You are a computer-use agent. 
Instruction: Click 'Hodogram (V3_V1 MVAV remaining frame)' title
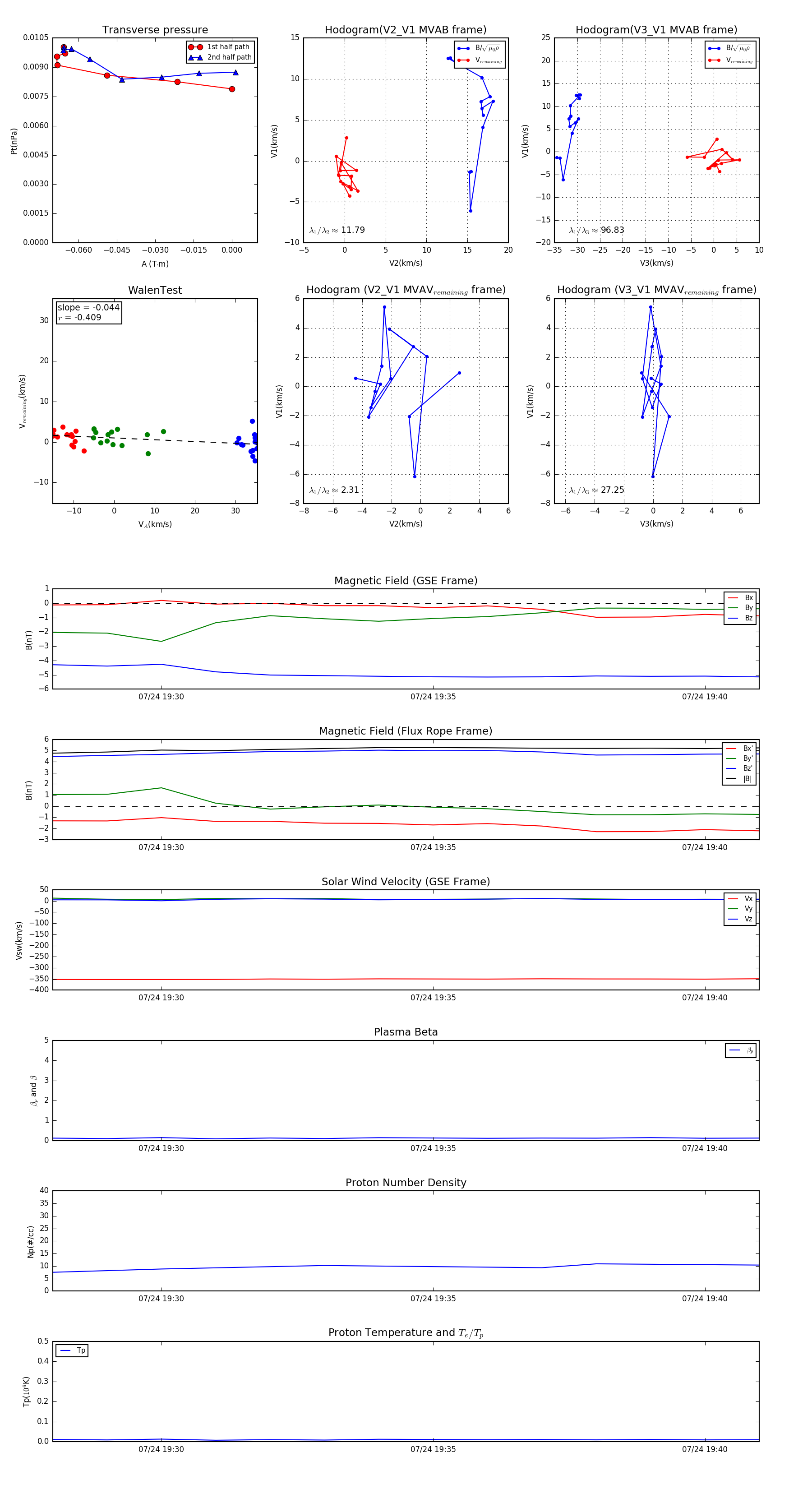[x=656, y=290]
